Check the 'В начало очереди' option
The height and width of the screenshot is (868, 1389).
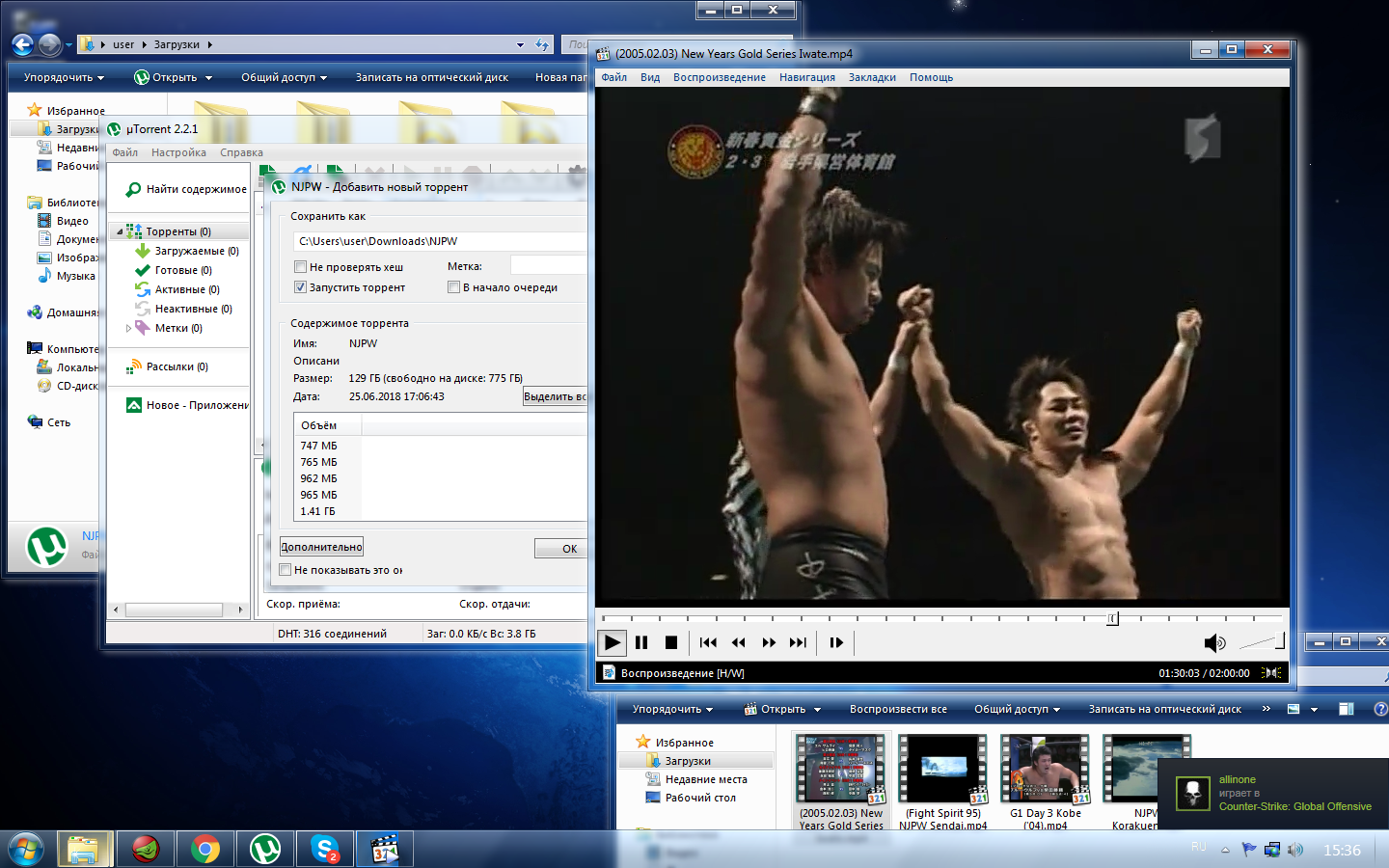453,287
